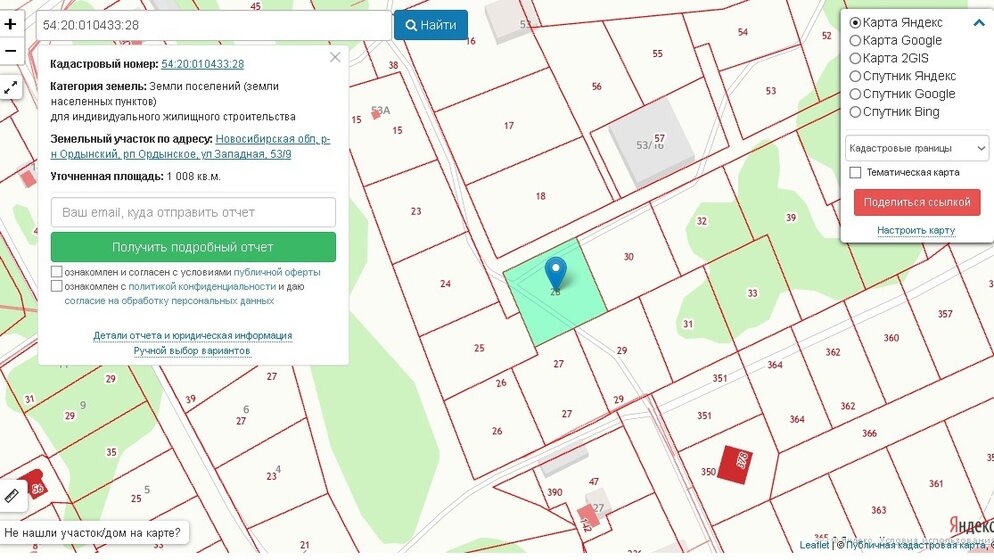
Task: Click the blue map pin marker
Action: (555, 273)
